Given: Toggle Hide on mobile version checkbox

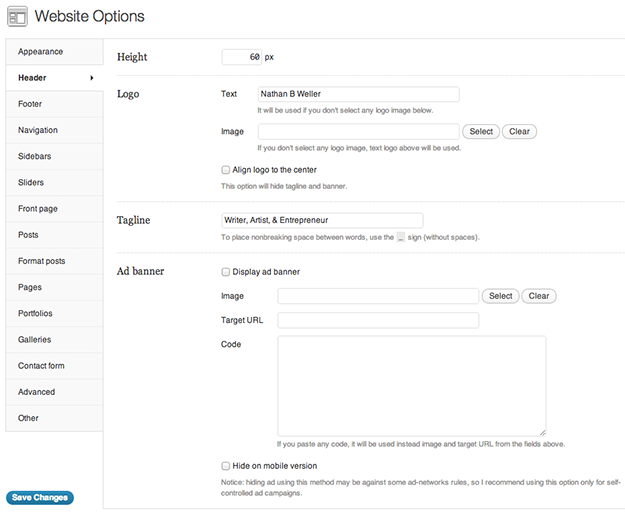Looking at the screenshot, I should pyautogui.click(x=225, y=466).
